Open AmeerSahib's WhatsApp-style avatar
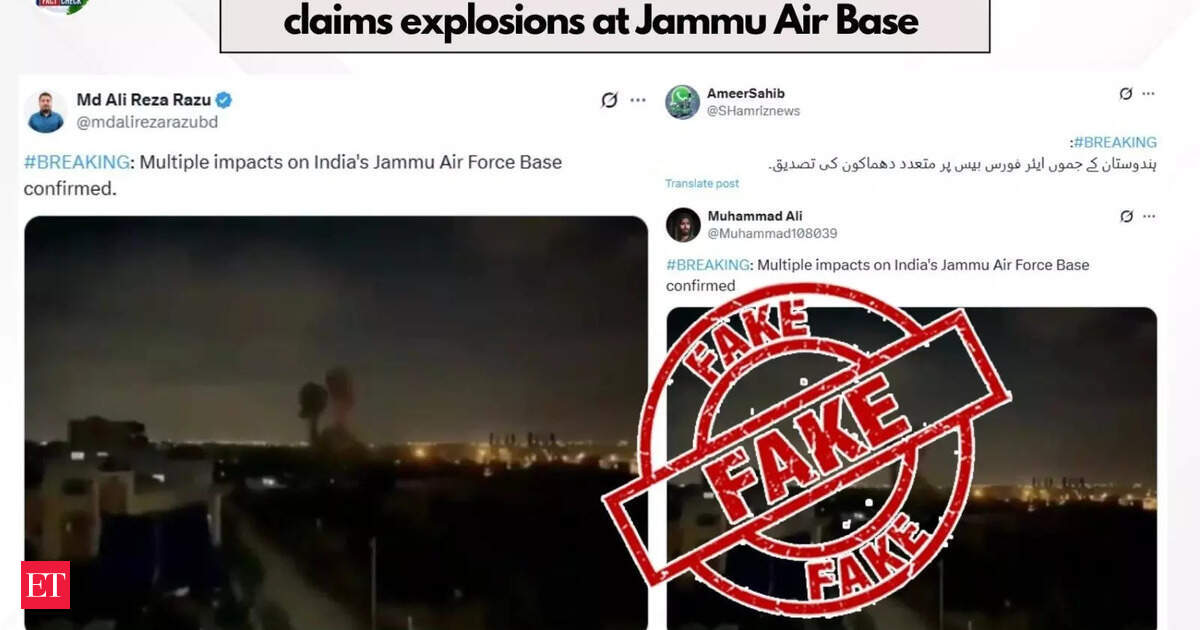 [x=682, y=101]
